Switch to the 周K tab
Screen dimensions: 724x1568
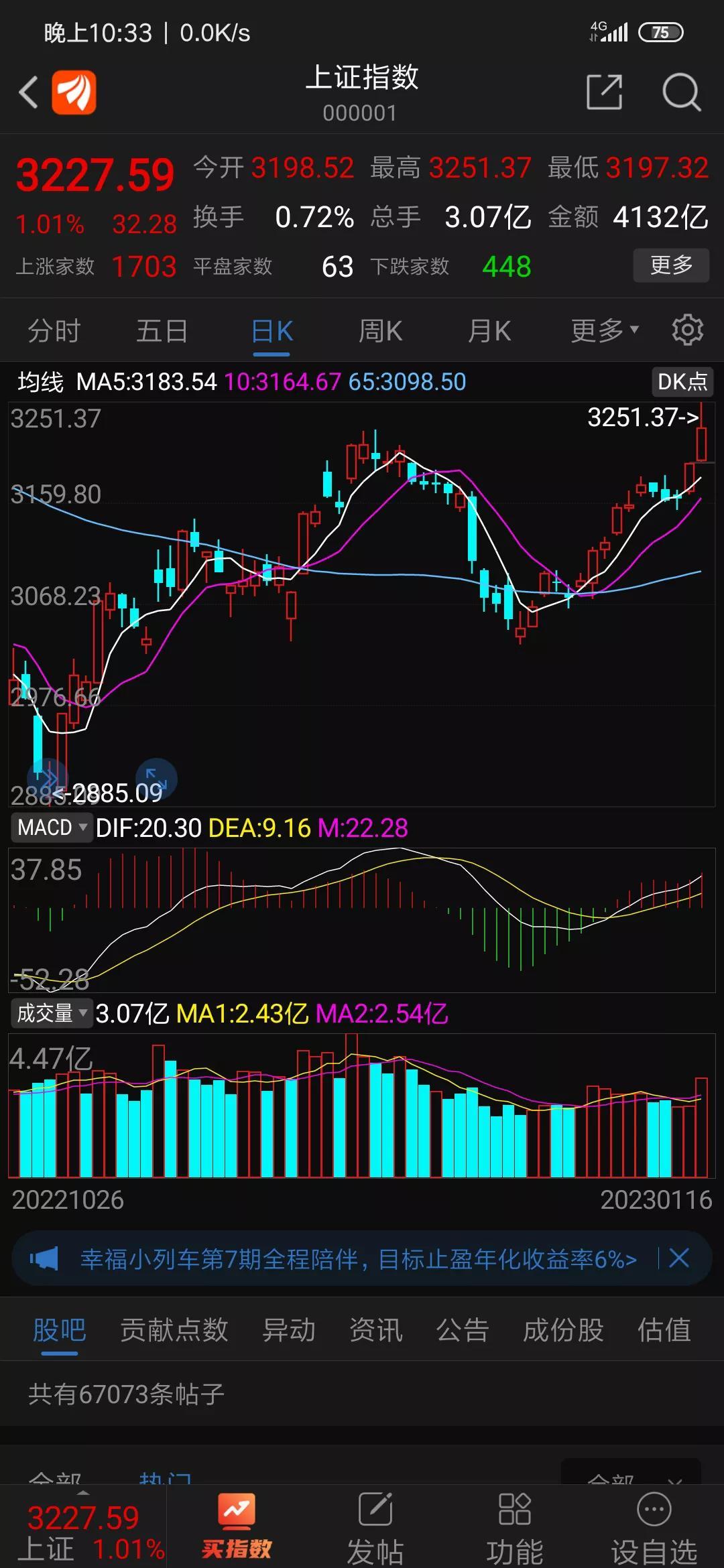[x=380, y=331]
